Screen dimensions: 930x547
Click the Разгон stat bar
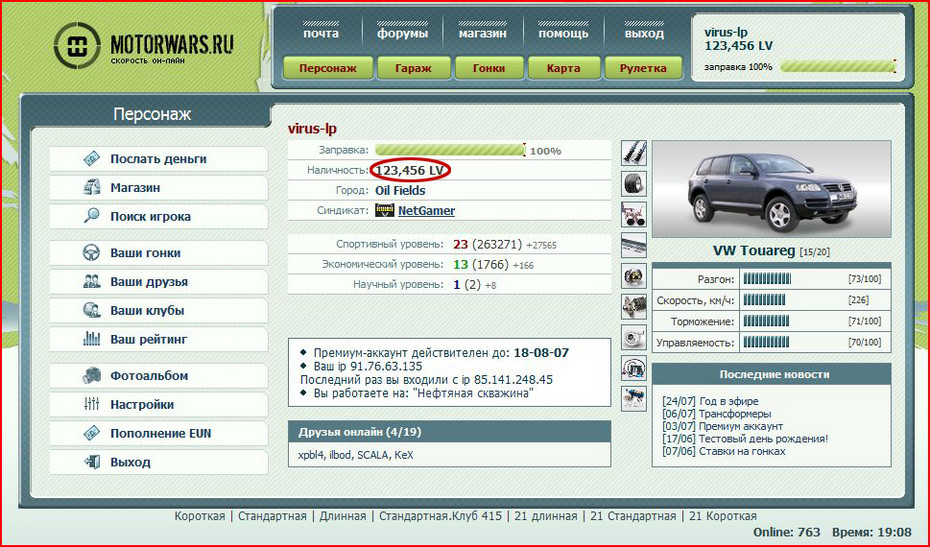[767, 279]
